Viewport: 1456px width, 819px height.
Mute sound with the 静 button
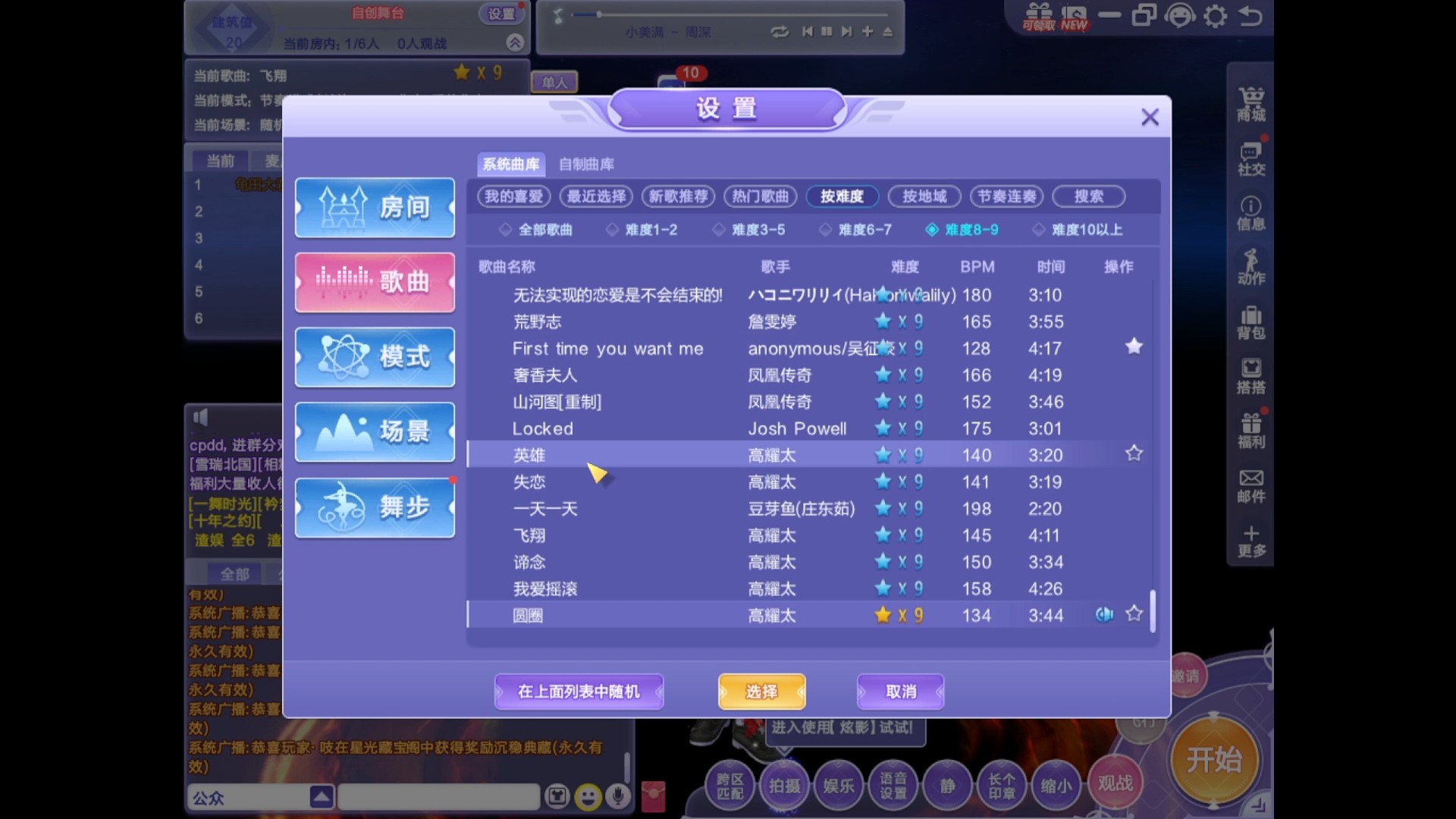tap(946, 786)
